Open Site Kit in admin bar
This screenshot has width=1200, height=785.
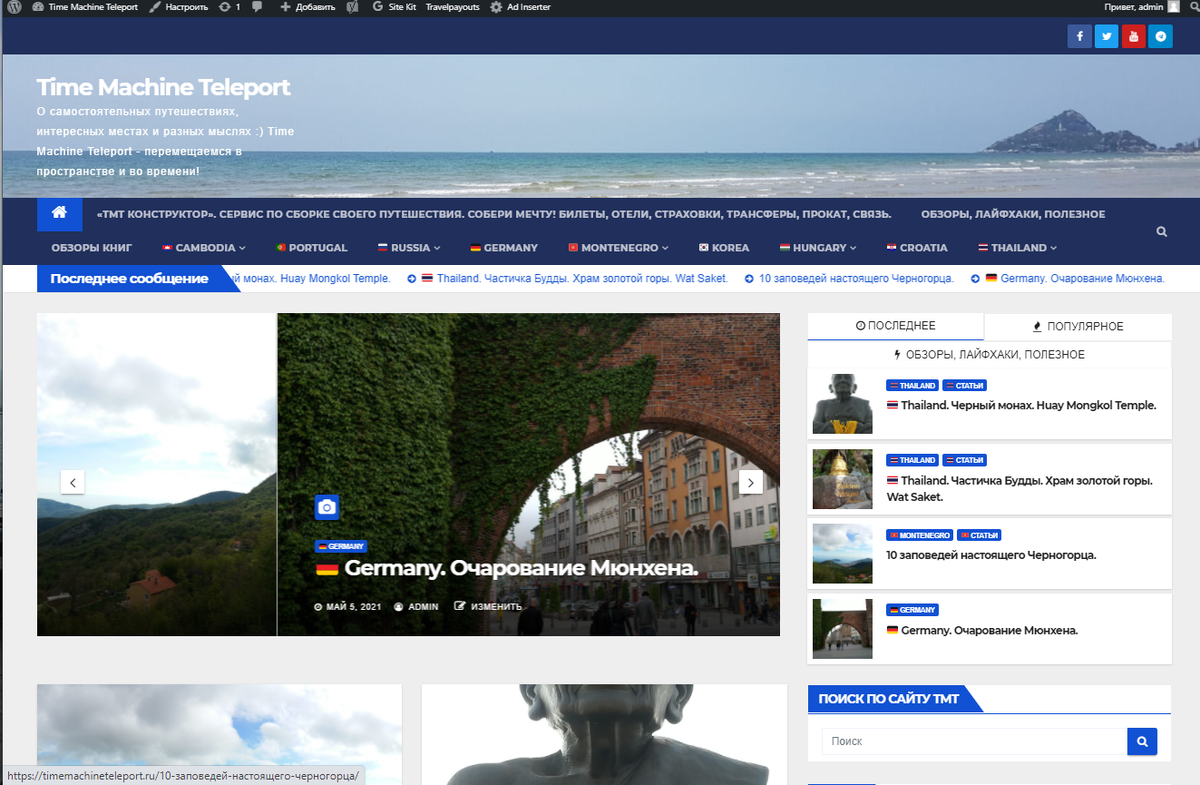pos(394,7)
